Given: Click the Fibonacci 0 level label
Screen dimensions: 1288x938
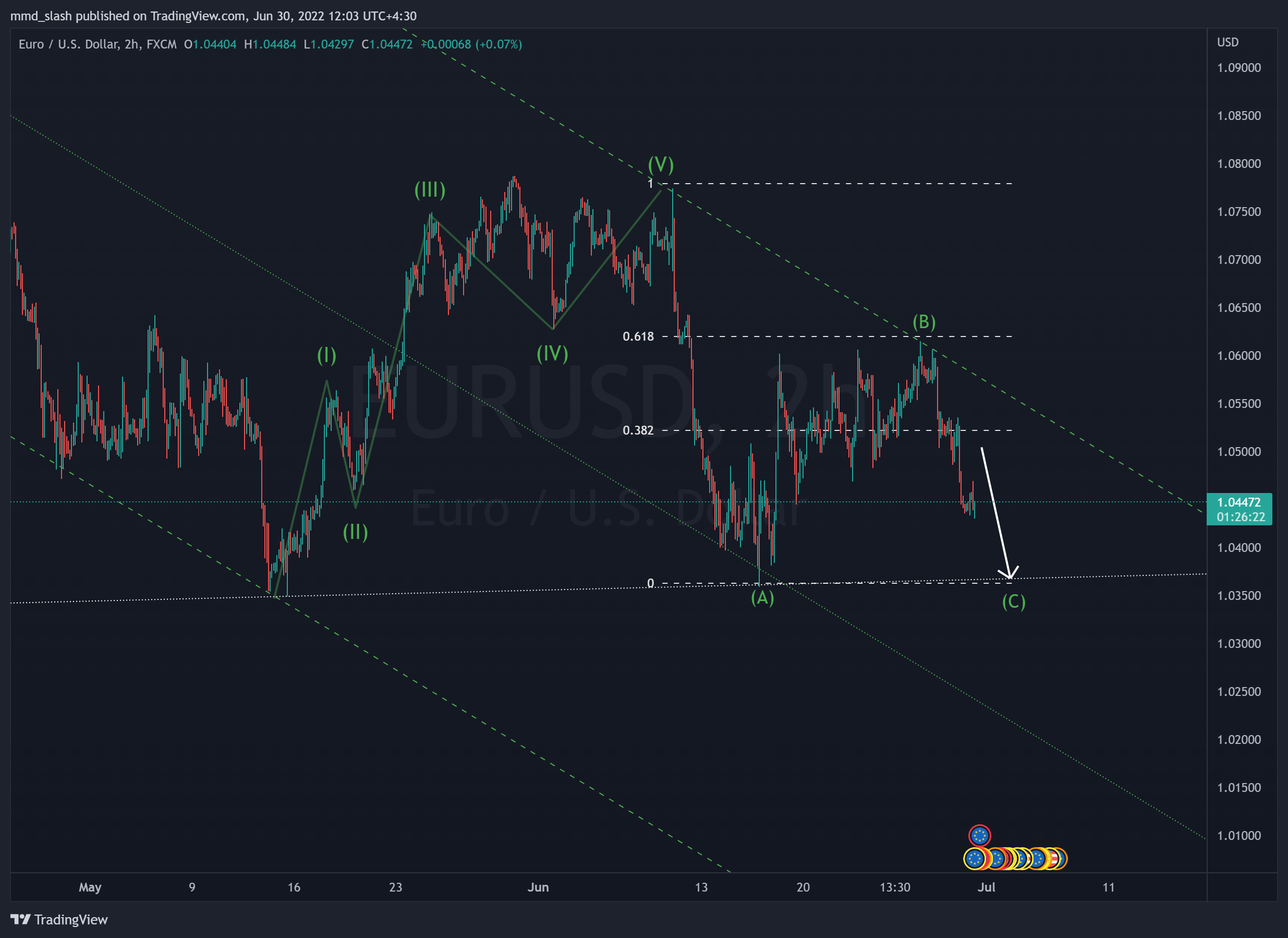Looking at the screenshot, I should pos(651,583).
